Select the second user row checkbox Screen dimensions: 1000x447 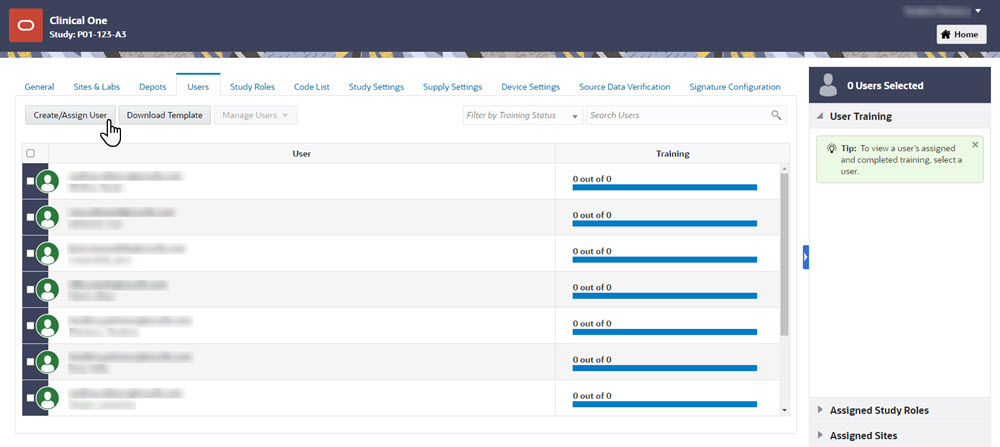point(30,217)
